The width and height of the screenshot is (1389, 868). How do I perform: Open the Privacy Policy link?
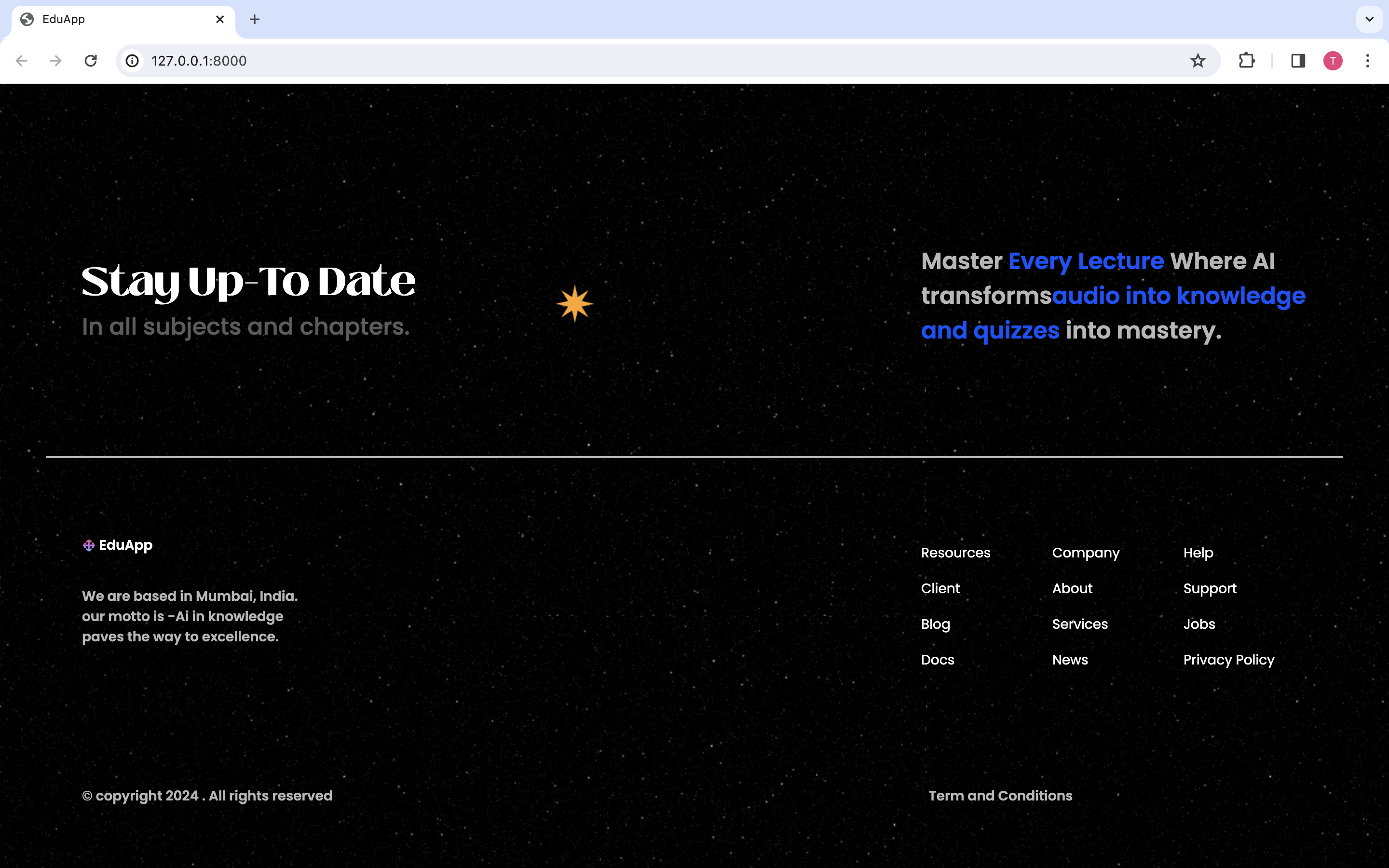1228,660
